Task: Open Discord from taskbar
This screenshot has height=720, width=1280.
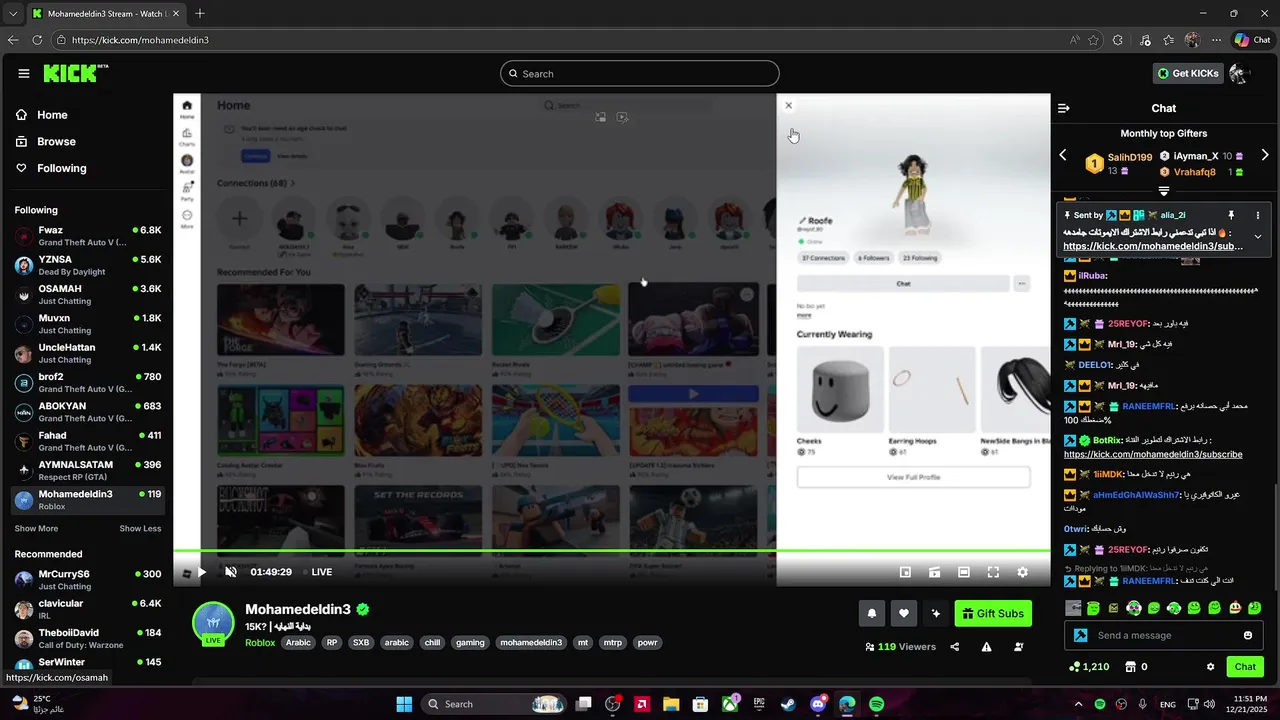Action: point(818,704)
